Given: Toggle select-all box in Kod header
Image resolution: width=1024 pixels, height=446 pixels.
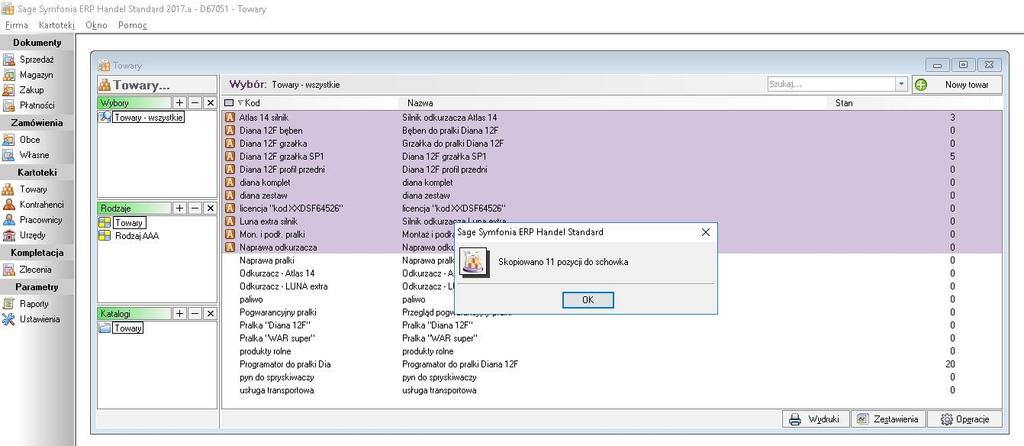Looking at the screenshot, I should point(229,103).
